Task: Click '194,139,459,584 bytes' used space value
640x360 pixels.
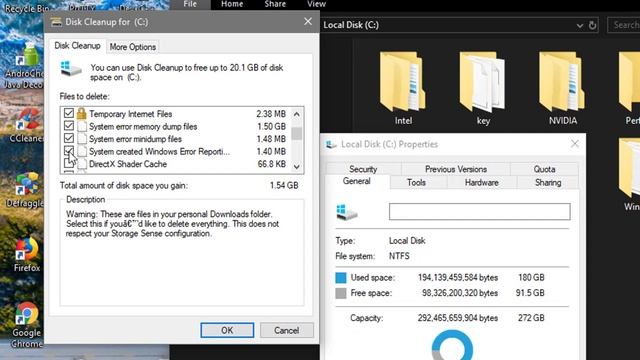Action: point(458,278)
